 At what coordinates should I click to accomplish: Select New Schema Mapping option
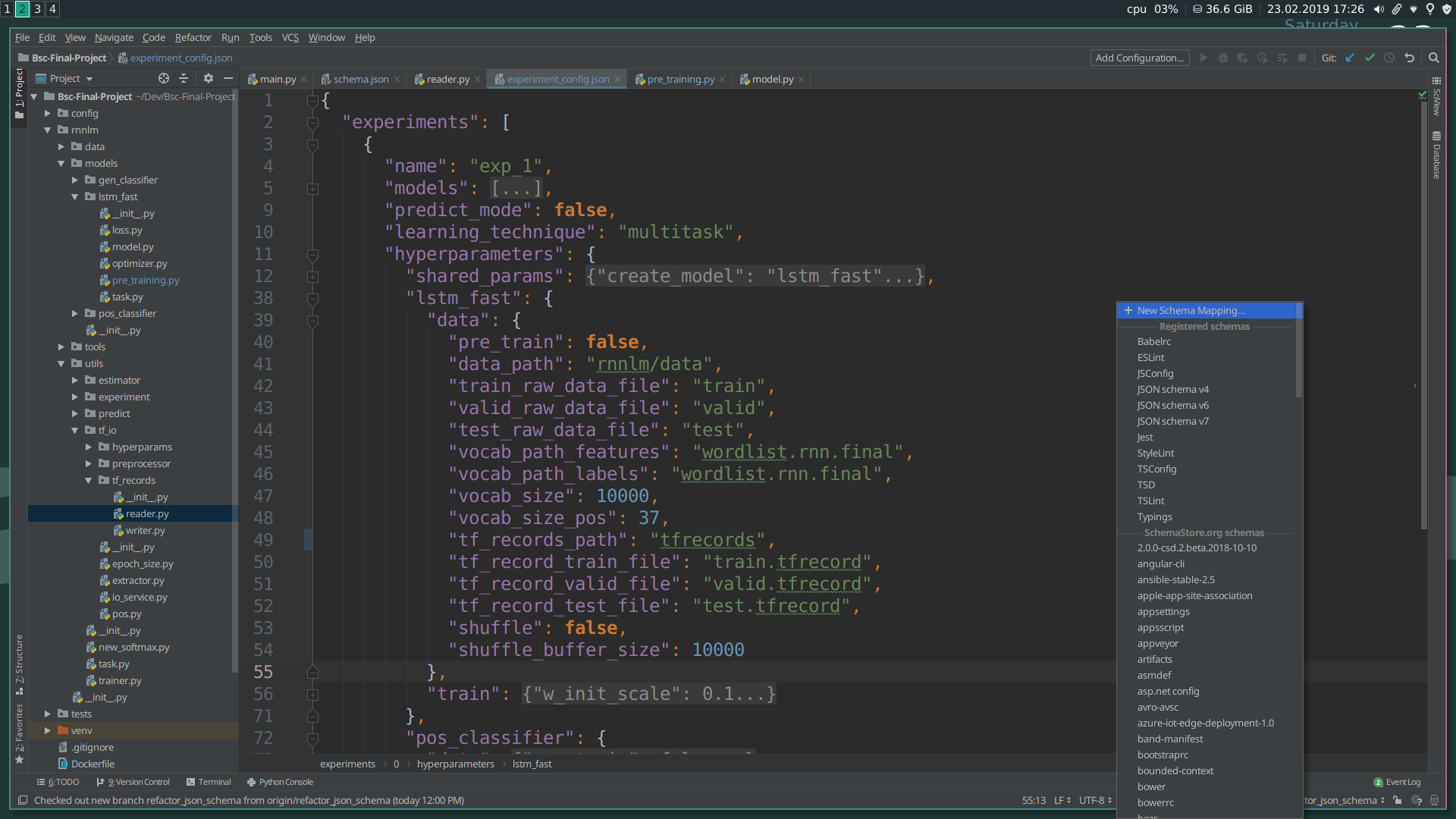[x=1191, y=310]
